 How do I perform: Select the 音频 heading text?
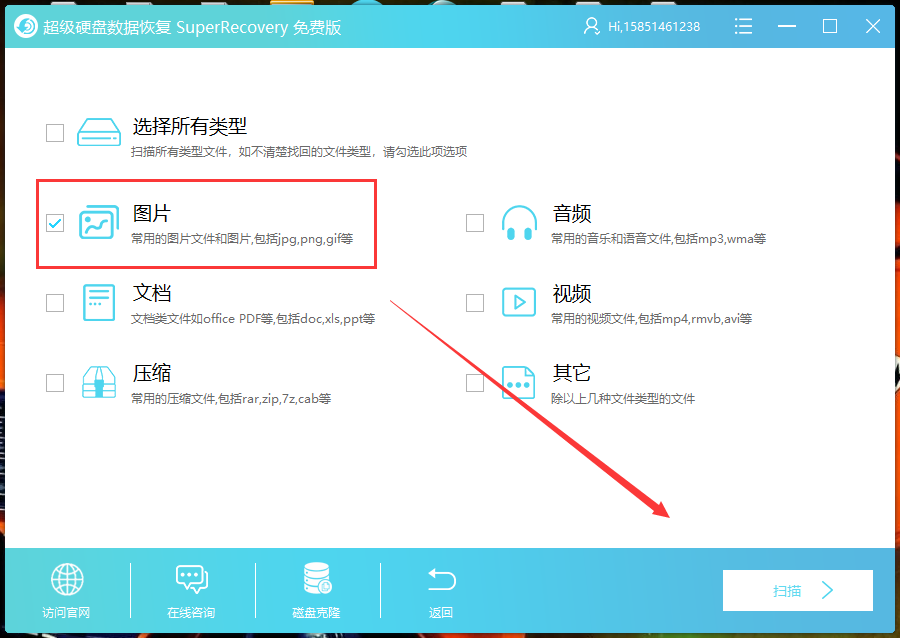click(572, 213)
